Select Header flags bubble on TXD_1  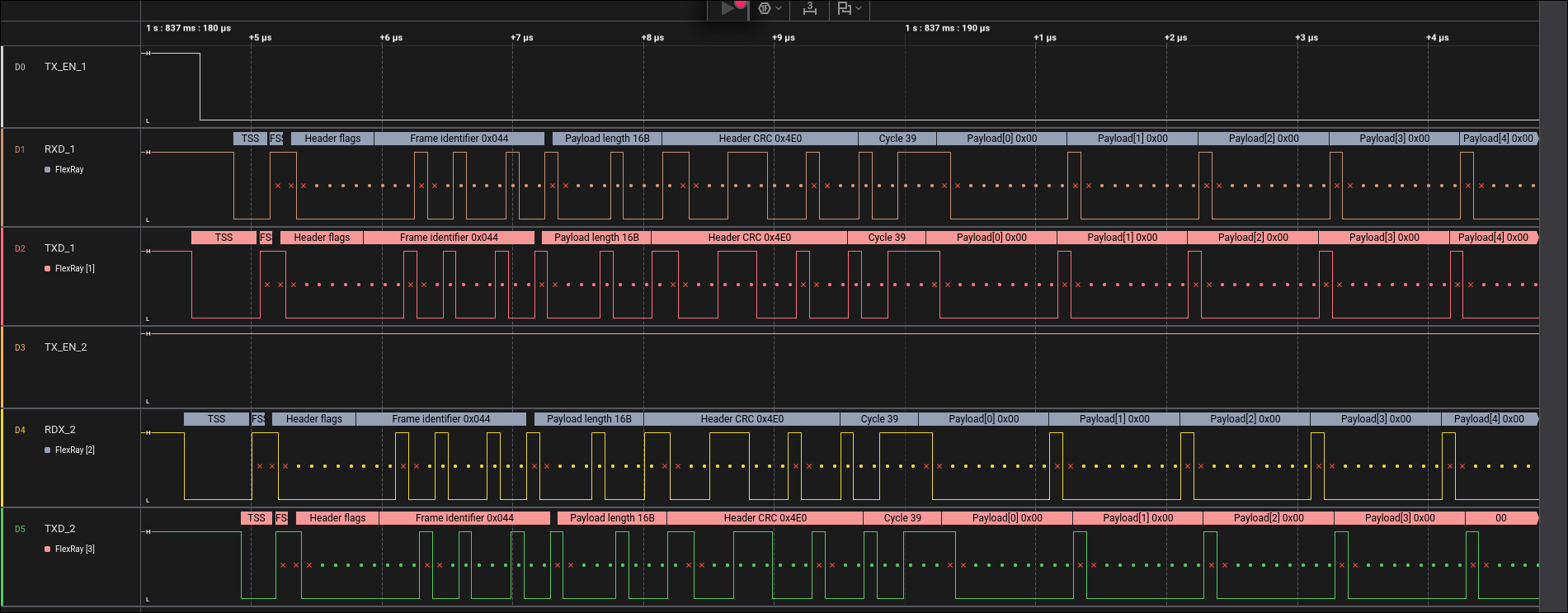pyautogui.click(x=322, y=238)
